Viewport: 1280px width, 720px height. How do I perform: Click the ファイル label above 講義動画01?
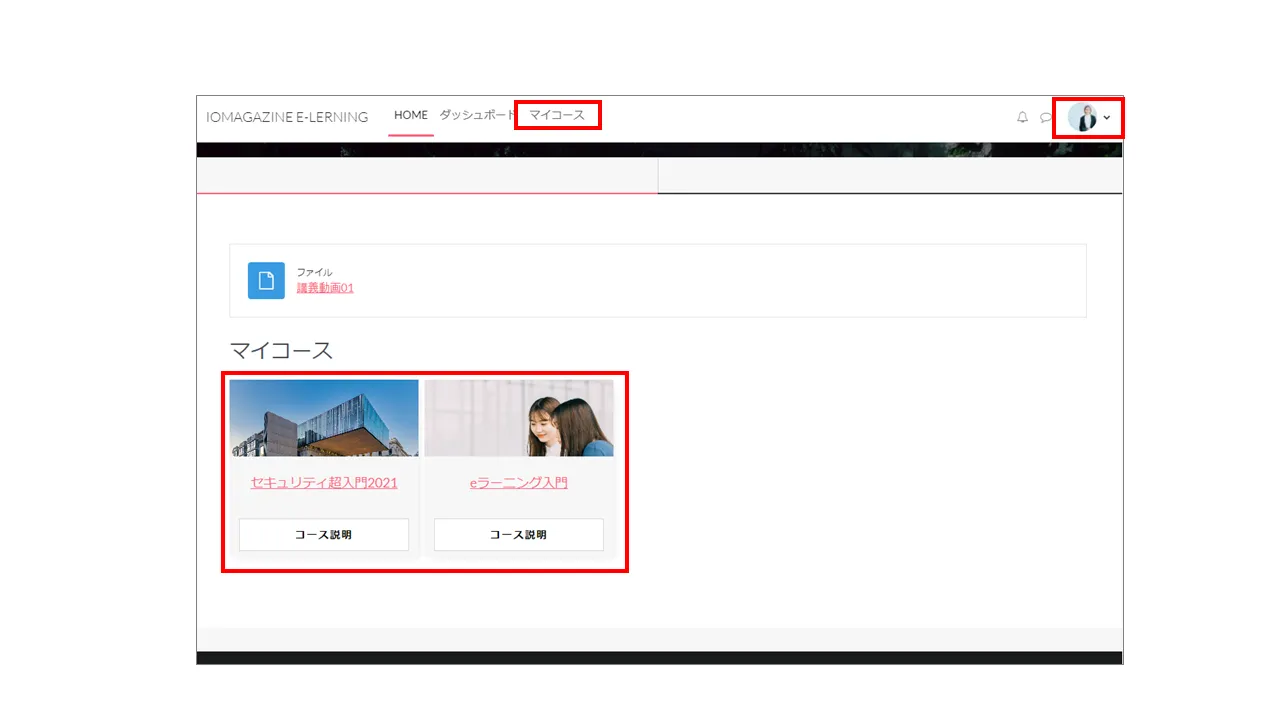pos(314,272)
